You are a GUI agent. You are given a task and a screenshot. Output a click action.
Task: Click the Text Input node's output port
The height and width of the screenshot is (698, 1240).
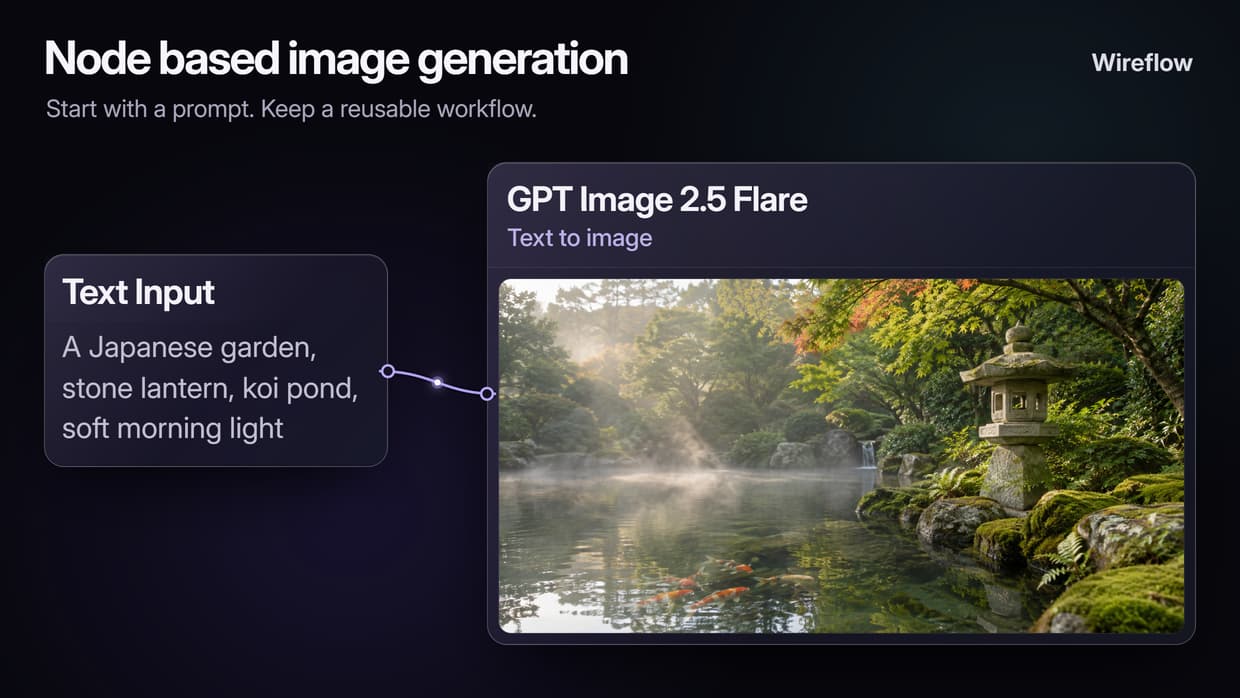click(388, 371)
